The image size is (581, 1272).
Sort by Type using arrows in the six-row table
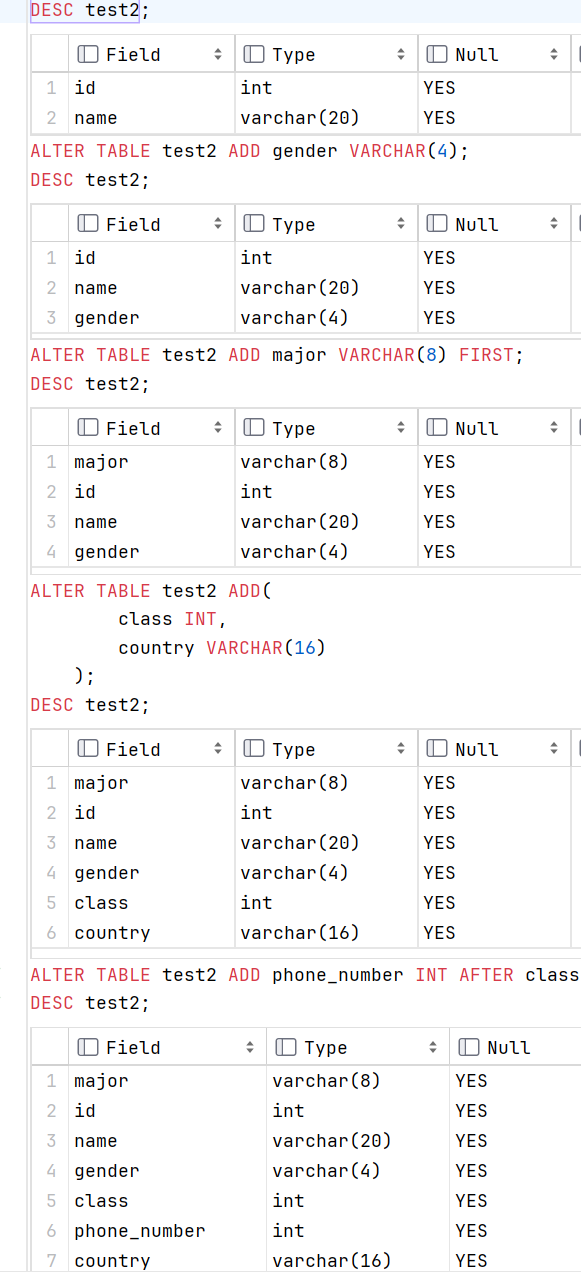coord(401,749)
